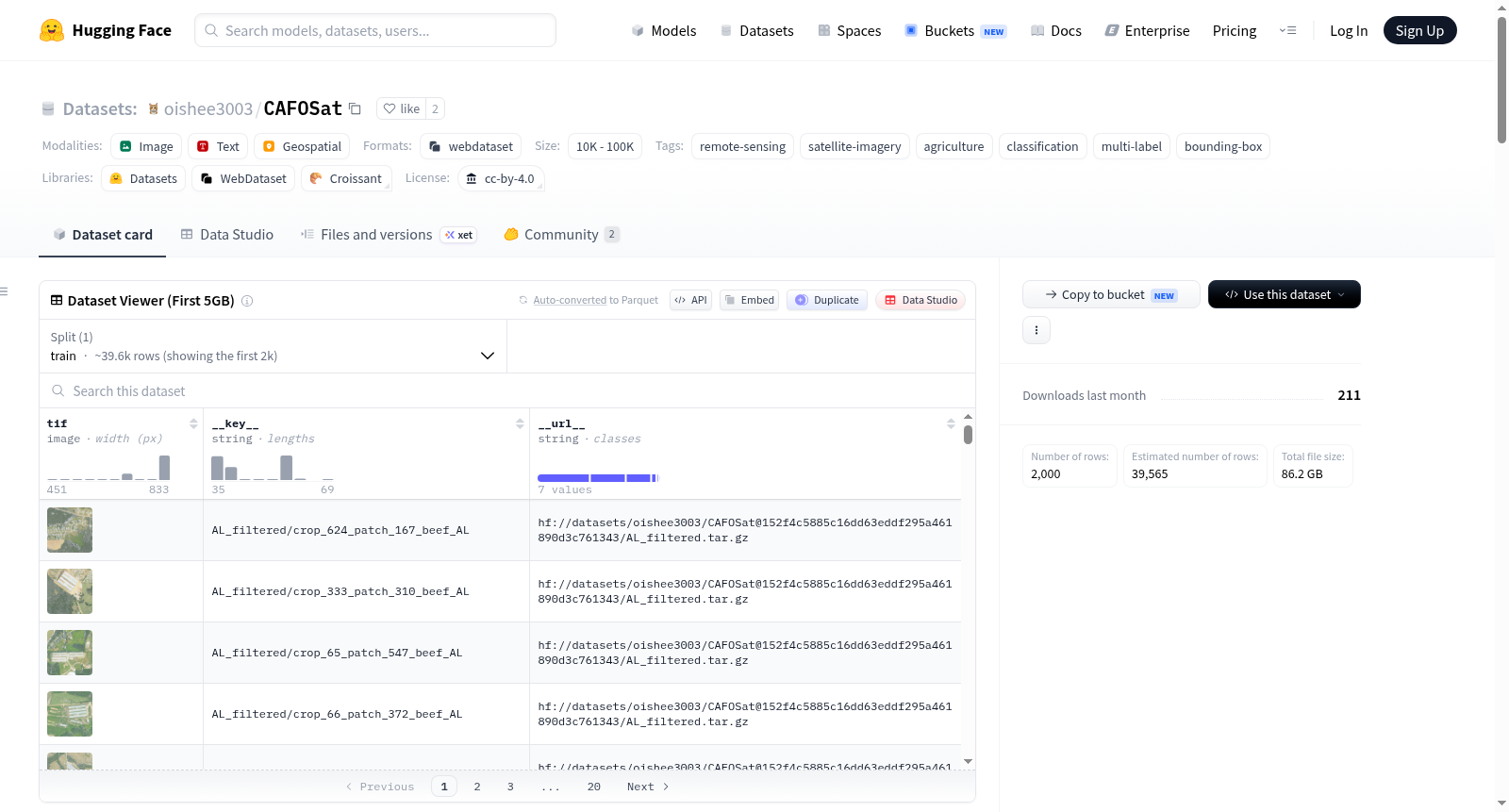
Task: Click the Copy to bucket button
Action: click(x=1111, y=294)
